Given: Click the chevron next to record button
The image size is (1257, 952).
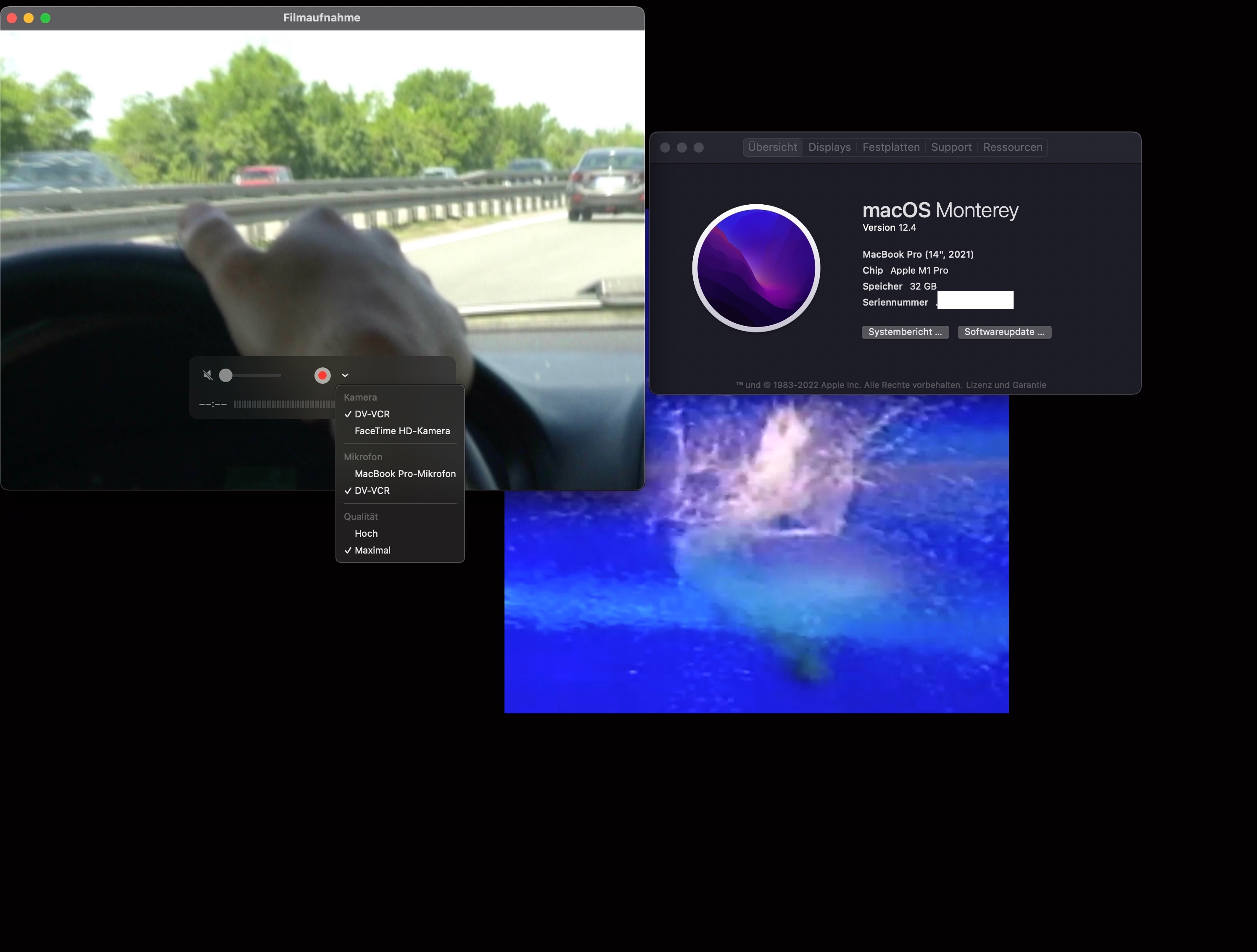Looking at the screenshot, I should pyautogui.click(x=345, y=375).
